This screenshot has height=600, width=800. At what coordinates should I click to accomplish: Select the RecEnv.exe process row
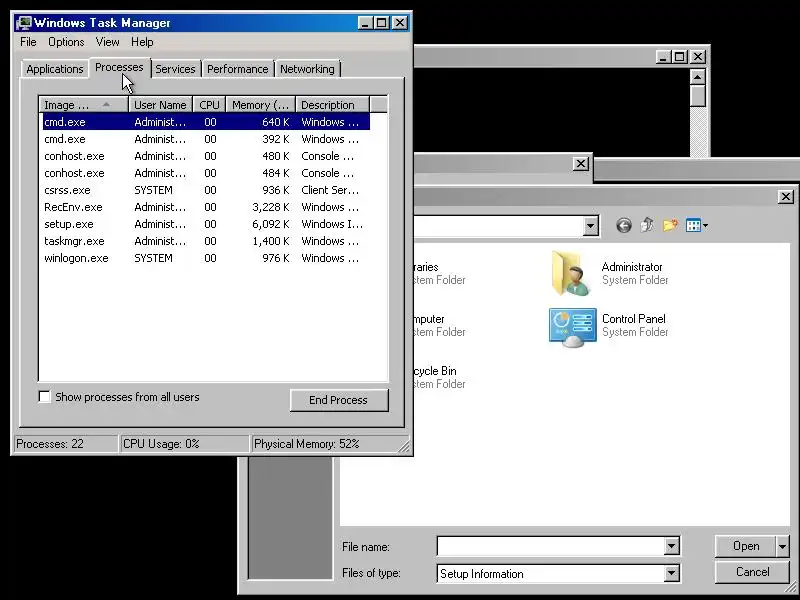click(x=206, y=207)
